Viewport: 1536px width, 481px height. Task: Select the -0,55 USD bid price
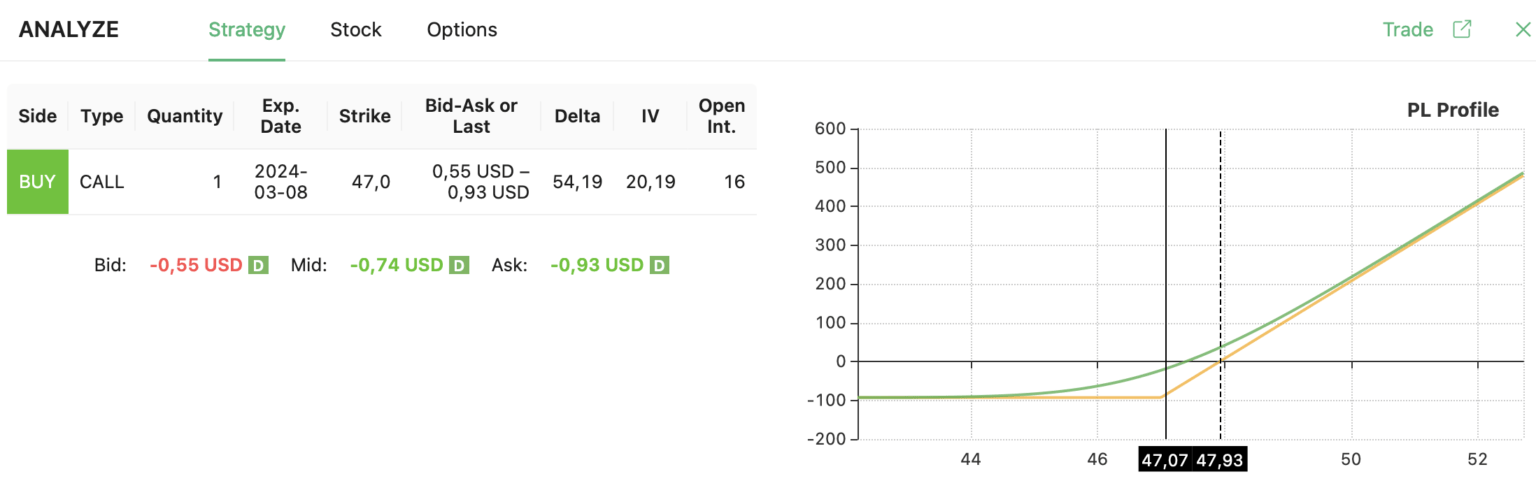196,265
